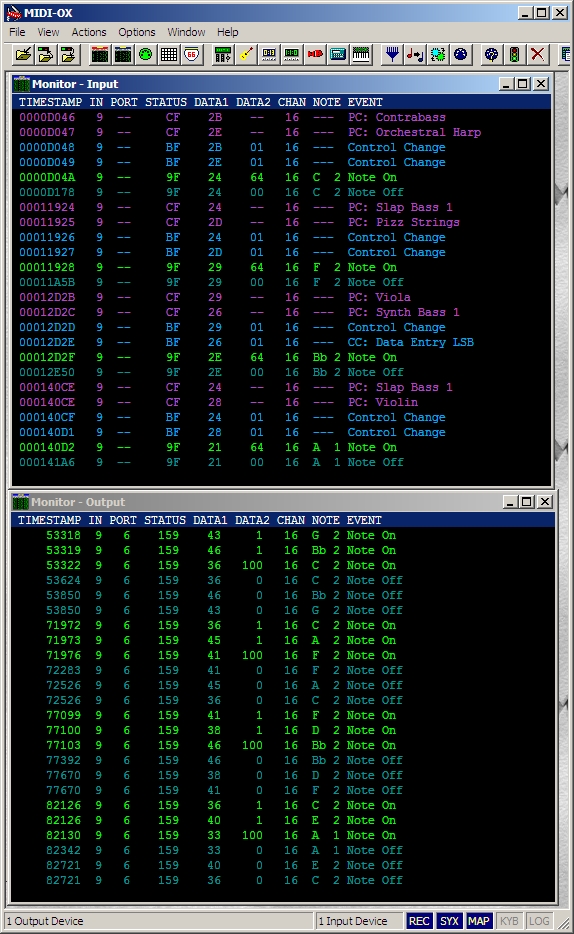The image size is (574, 934).
Task: Open the Options menu
Action: pos(136,32)
